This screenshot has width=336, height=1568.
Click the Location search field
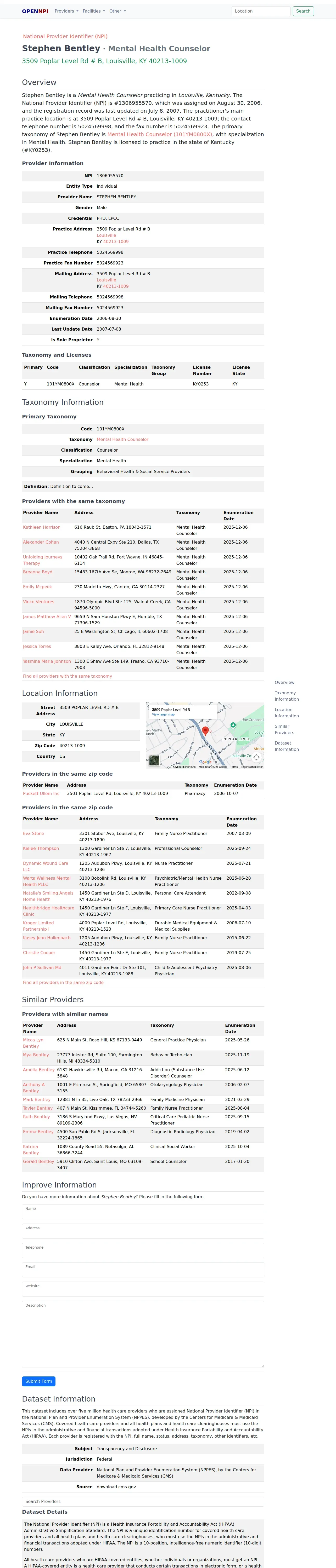pos(260,11)
